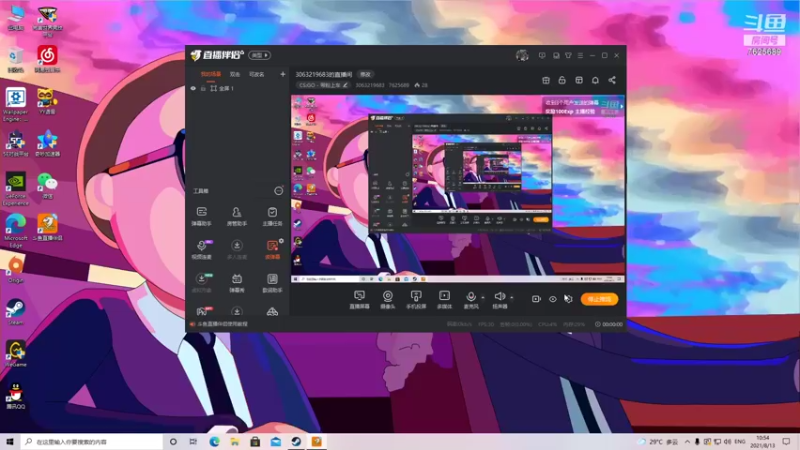Edit the CS:GO category label
Image resolution: width=800 pixels, height=450 pixels.
click(x=323, y=85)
